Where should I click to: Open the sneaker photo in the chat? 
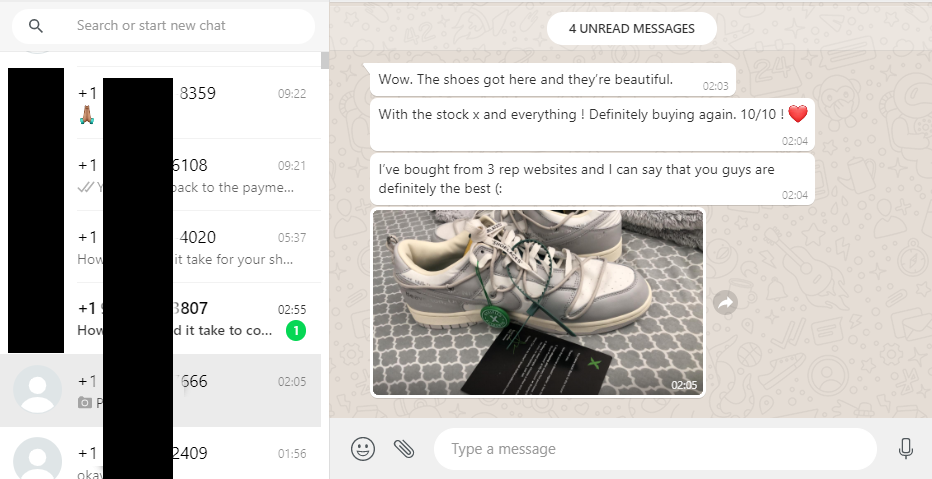(538, 302)
